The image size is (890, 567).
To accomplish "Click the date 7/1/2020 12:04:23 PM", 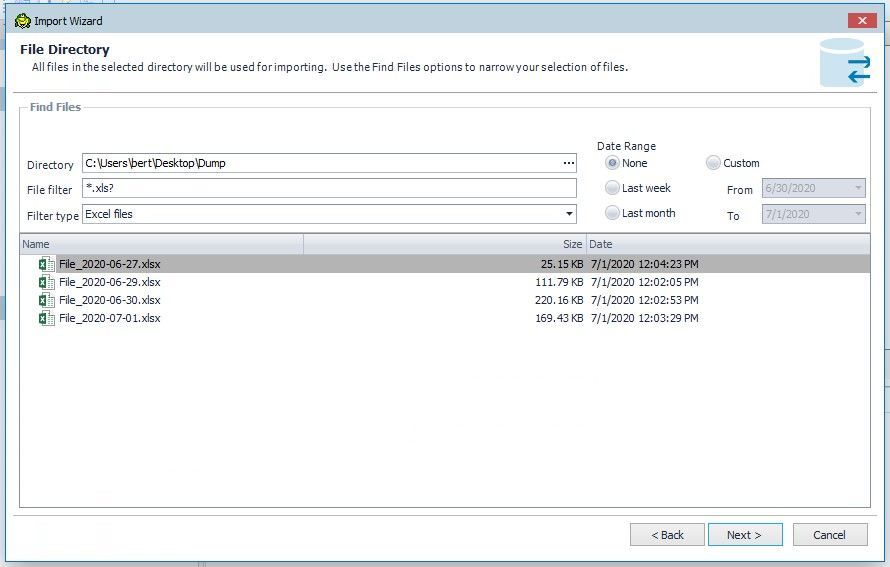I will 644,264.
